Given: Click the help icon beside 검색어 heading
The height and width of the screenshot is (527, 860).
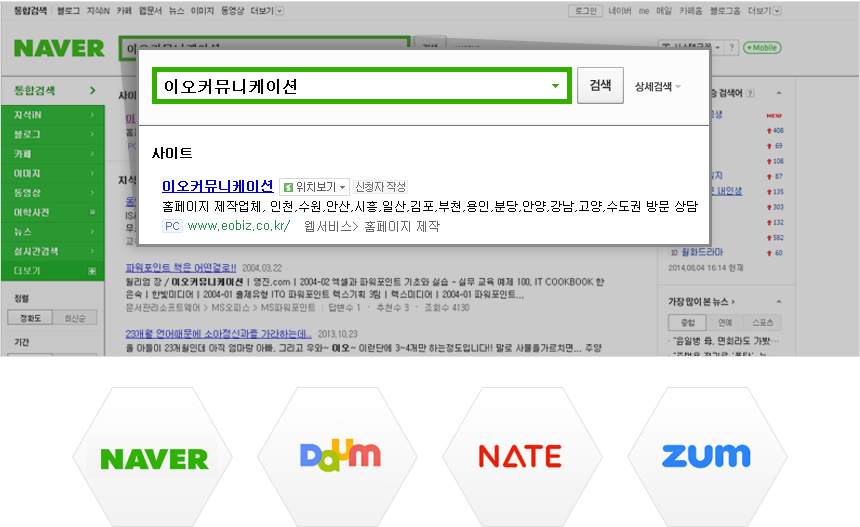Looking at the screenshot, I should tap(751, 93).
